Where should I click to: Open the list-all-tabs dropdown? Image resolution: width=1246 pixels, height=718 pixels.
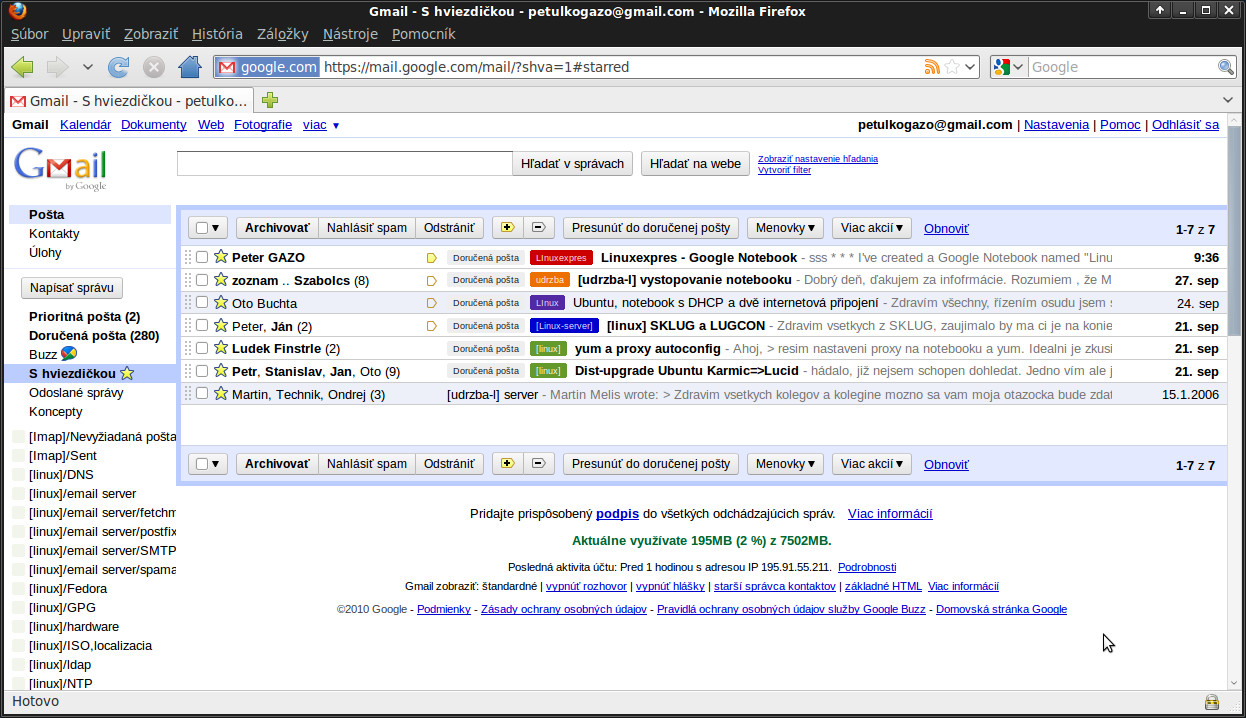point(1229,100)
